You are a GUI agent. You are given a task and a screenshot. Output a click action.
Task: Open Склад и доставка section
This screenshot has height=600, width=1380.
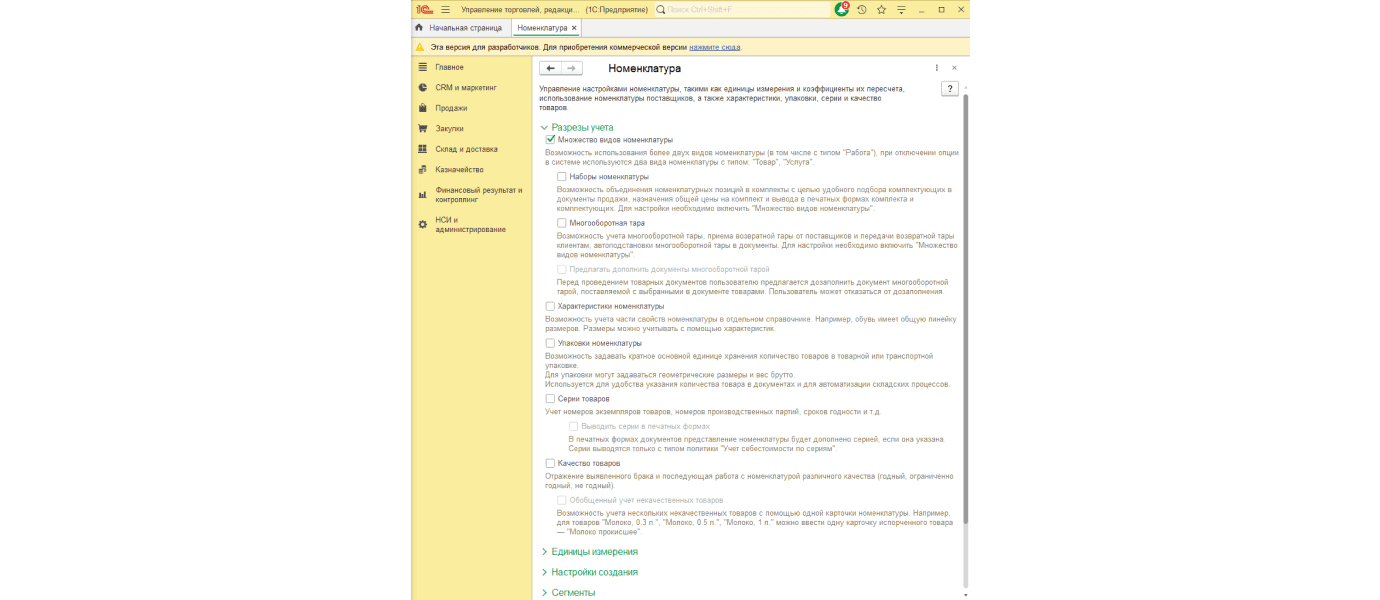(466, 149)
